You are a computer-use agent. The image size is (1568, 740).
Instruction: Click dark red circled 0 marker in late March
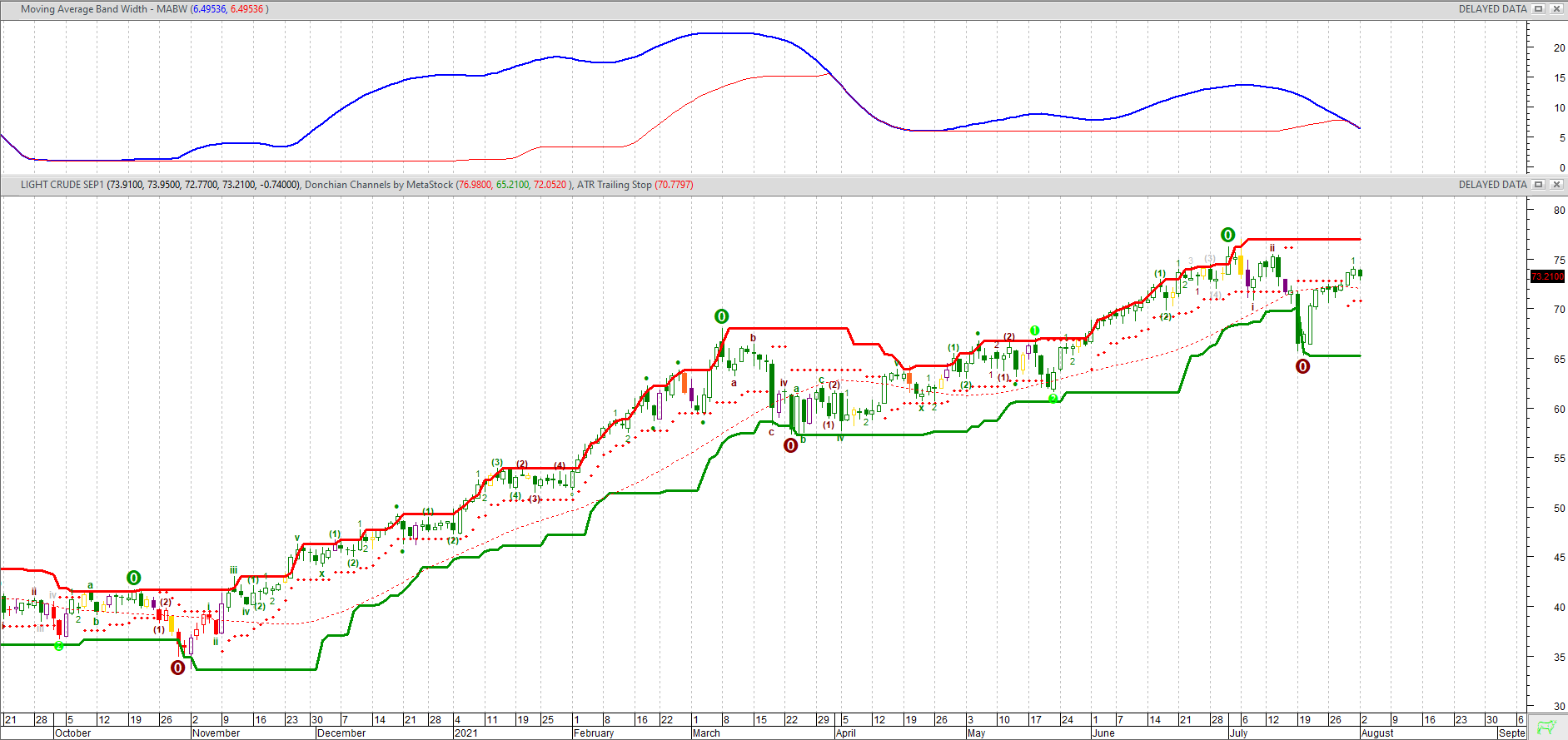(791, 445)
